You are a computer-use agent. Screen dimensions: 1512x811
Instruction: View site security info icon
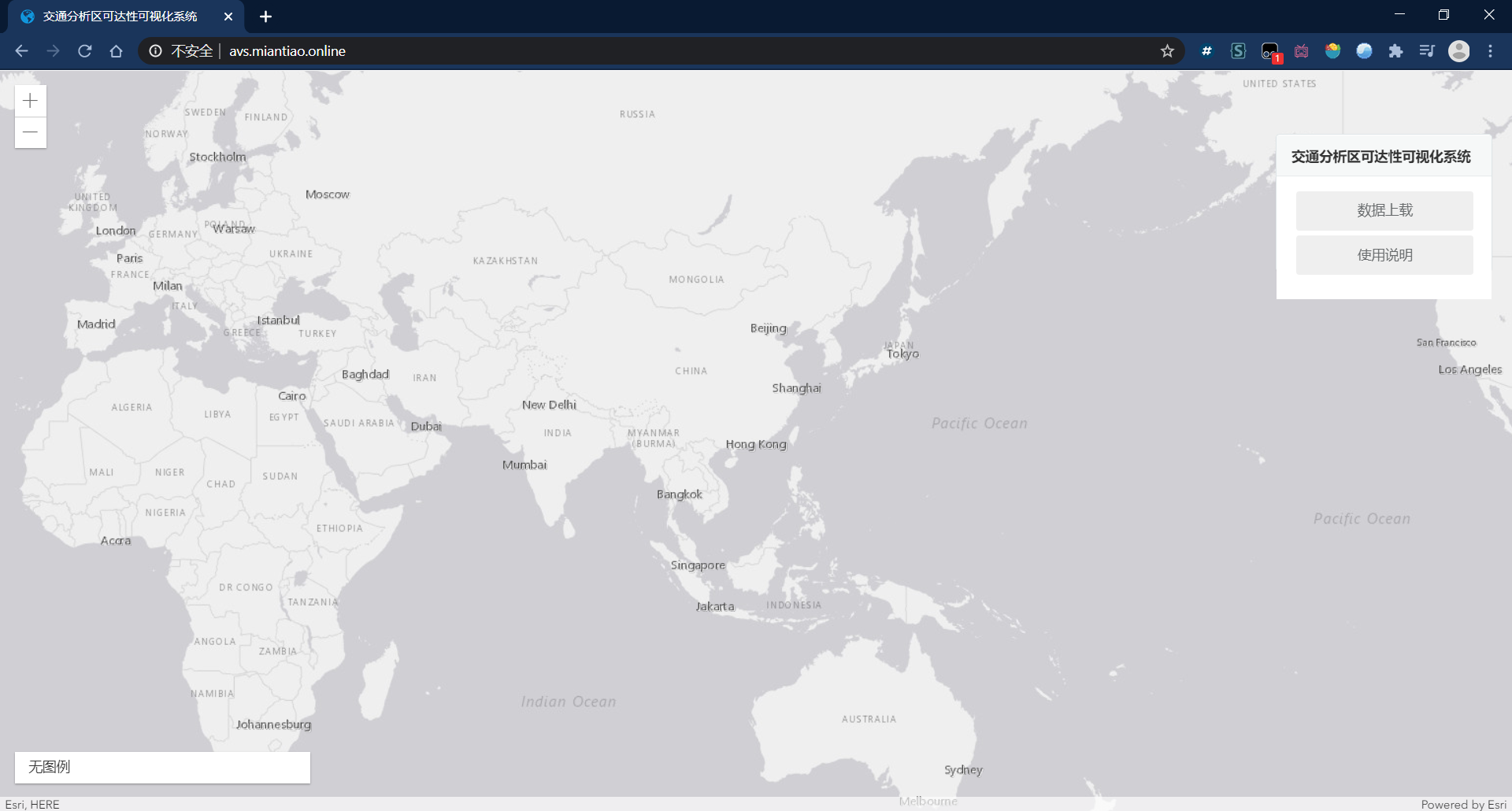click(x=156, y=51)
